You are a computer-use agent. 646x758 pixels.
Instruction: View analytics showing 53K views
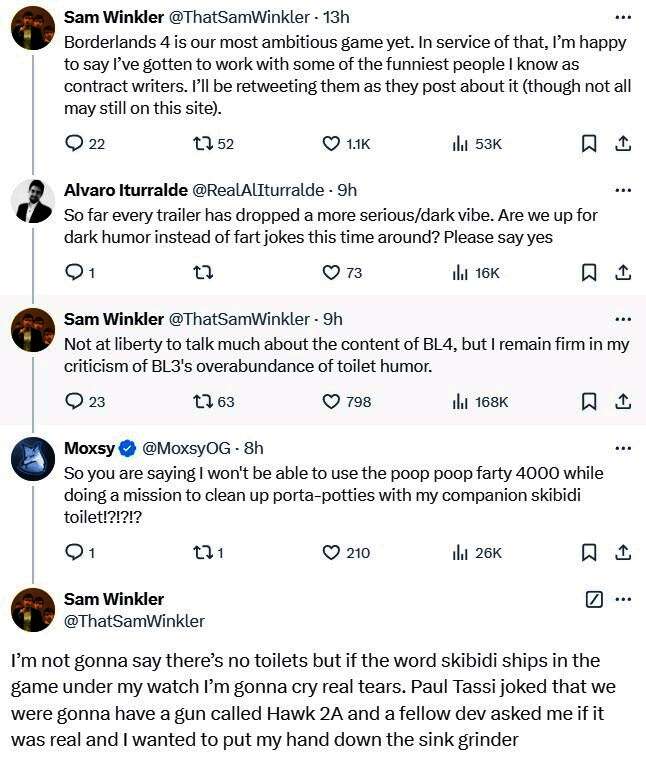pyautogui.click(x=461, y=144)
